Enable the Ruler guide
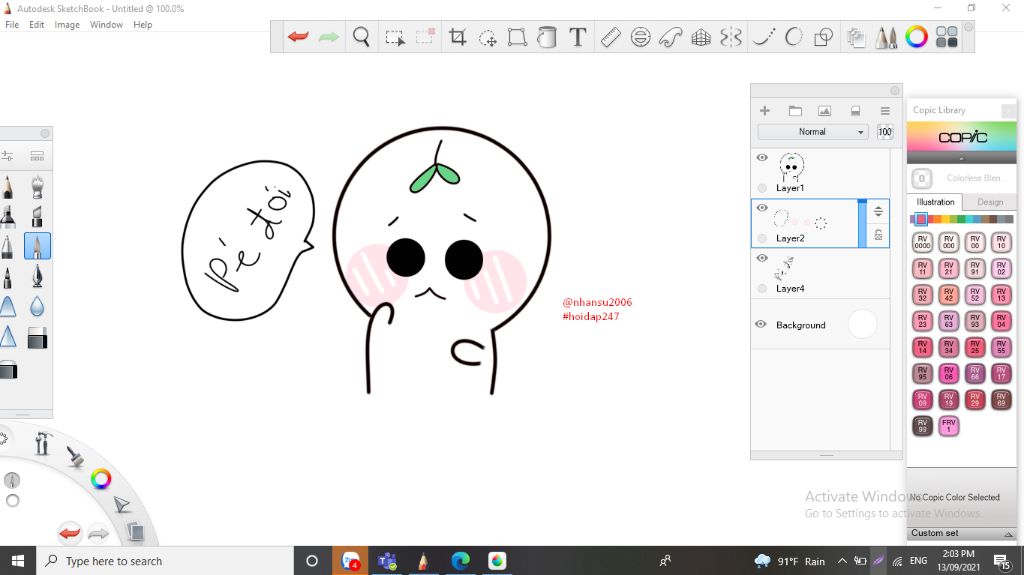Viewport: 1024px width, 575px height. click(610, 37)
